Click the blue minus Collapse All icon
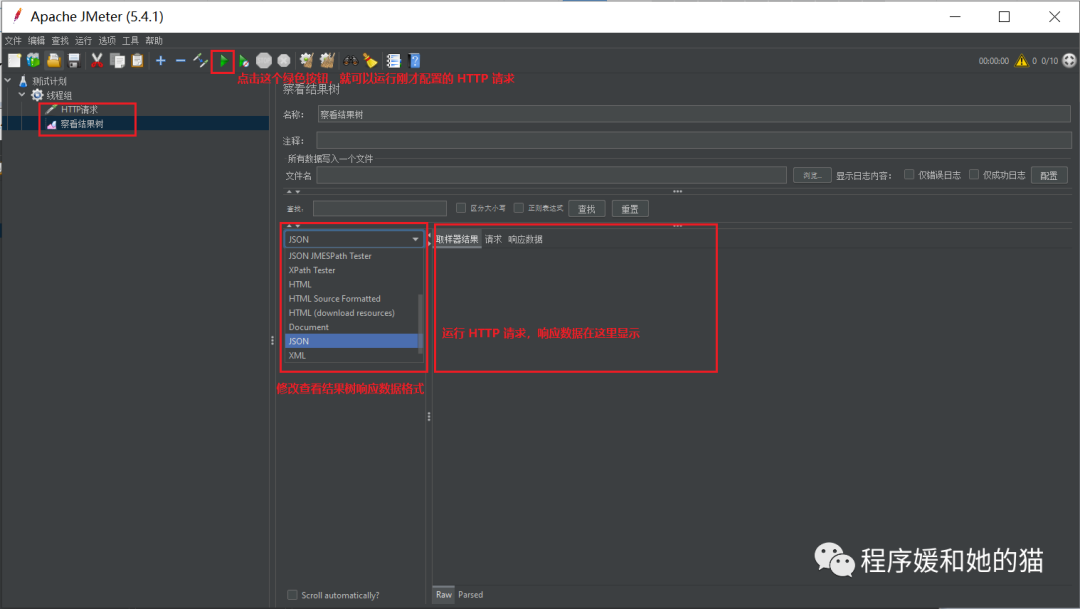 coord(180,61)
